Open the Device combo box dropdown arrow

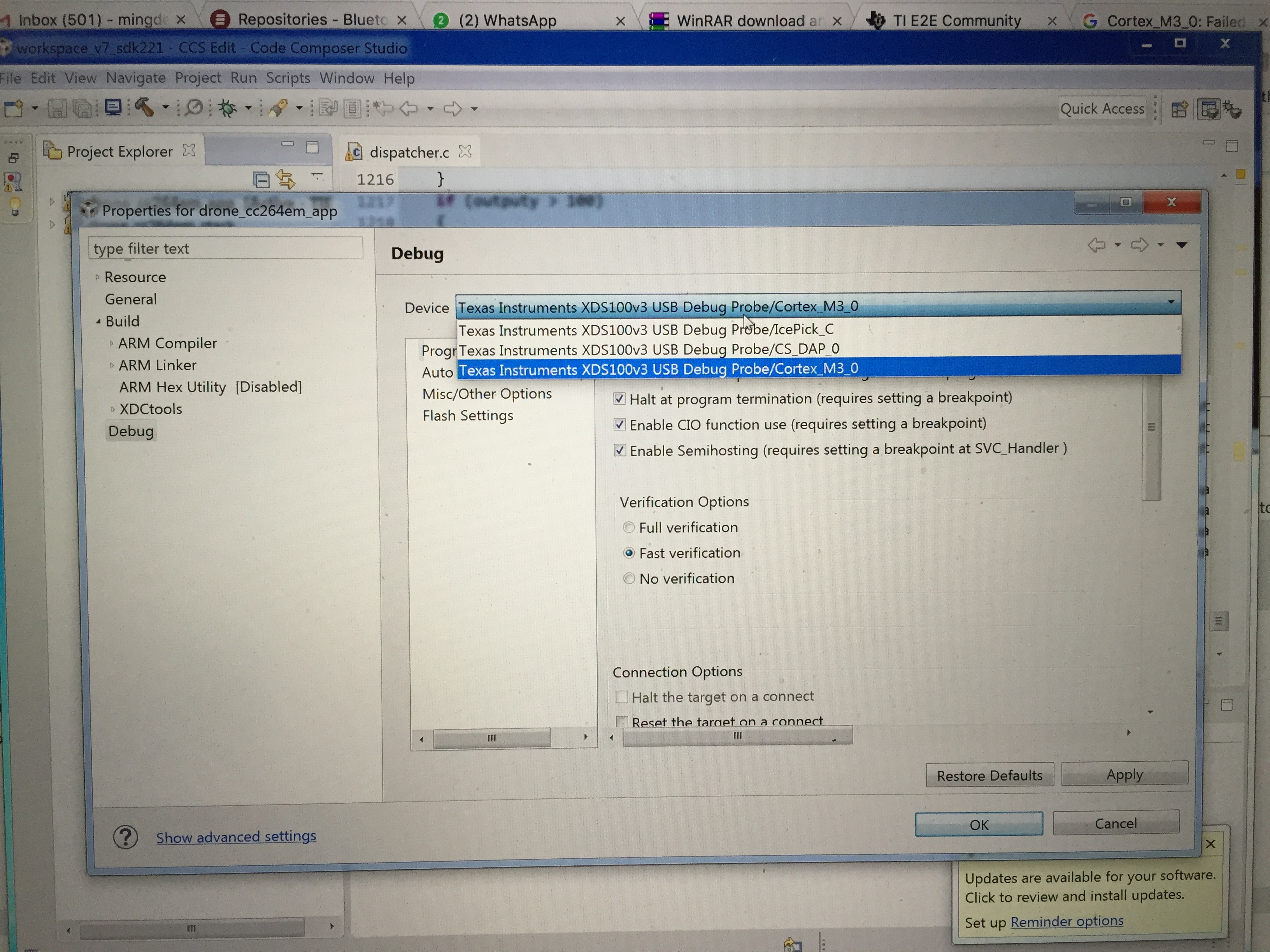tap(1171, 303)
